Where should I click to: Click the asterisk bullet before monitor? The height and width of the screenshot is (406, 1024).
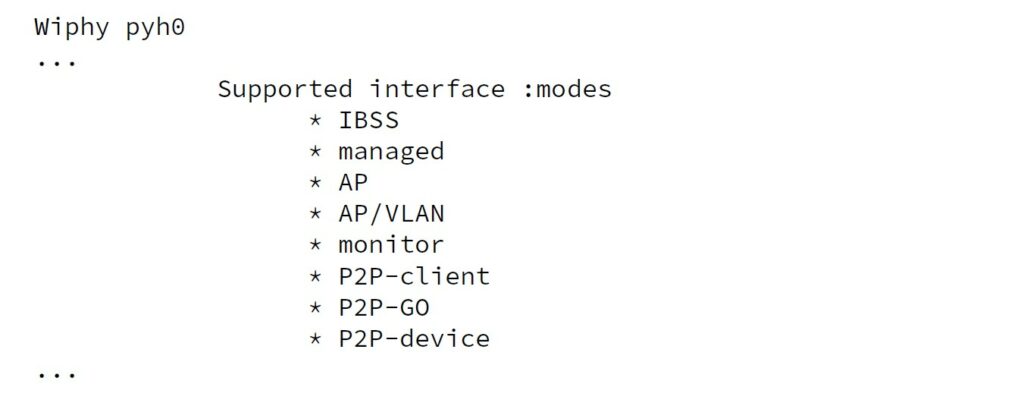tap(315, 245)
